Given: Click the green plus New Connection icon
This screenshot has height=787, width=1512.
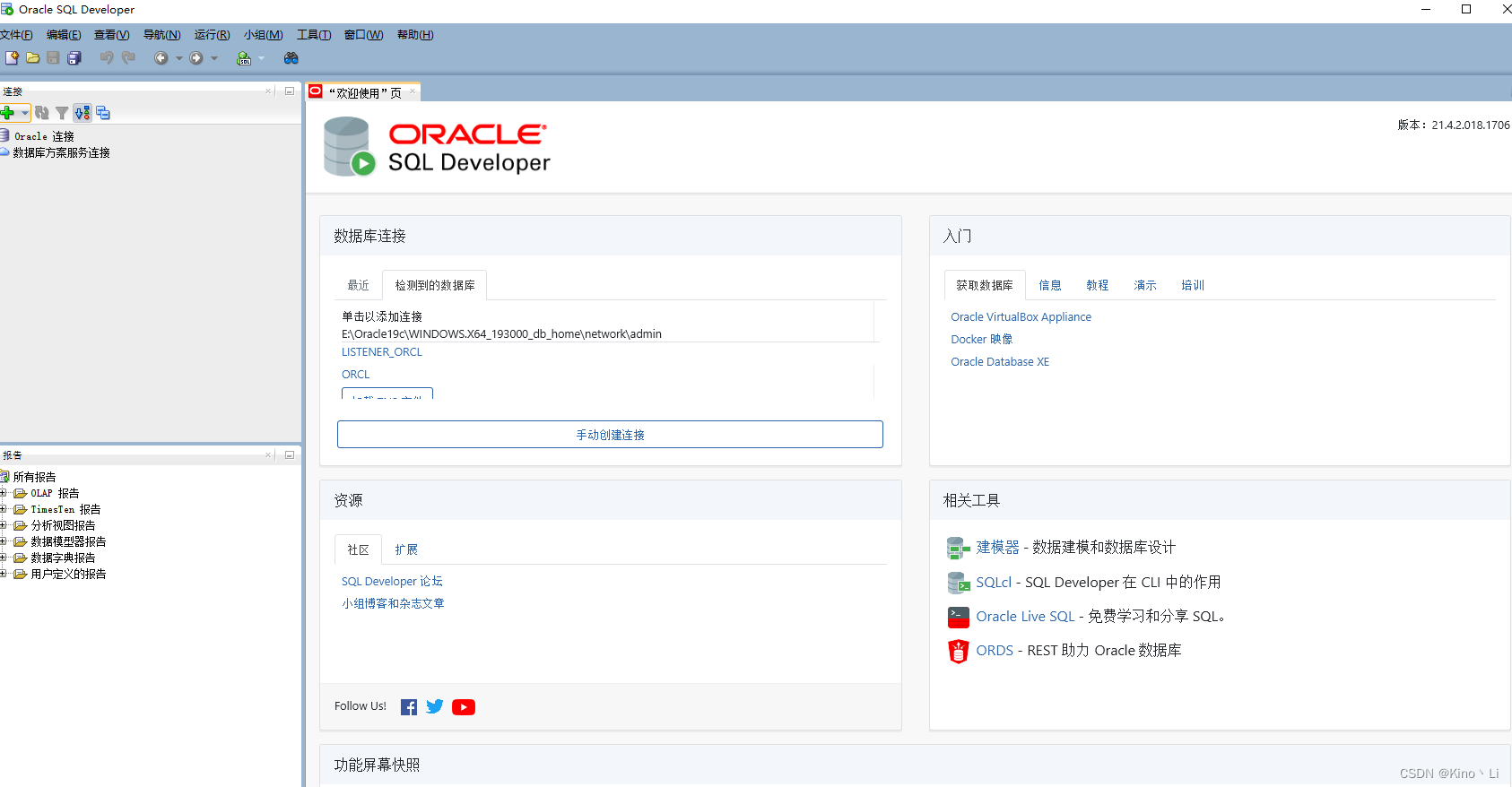Looking at the screenshot, I should pos(8,113).
